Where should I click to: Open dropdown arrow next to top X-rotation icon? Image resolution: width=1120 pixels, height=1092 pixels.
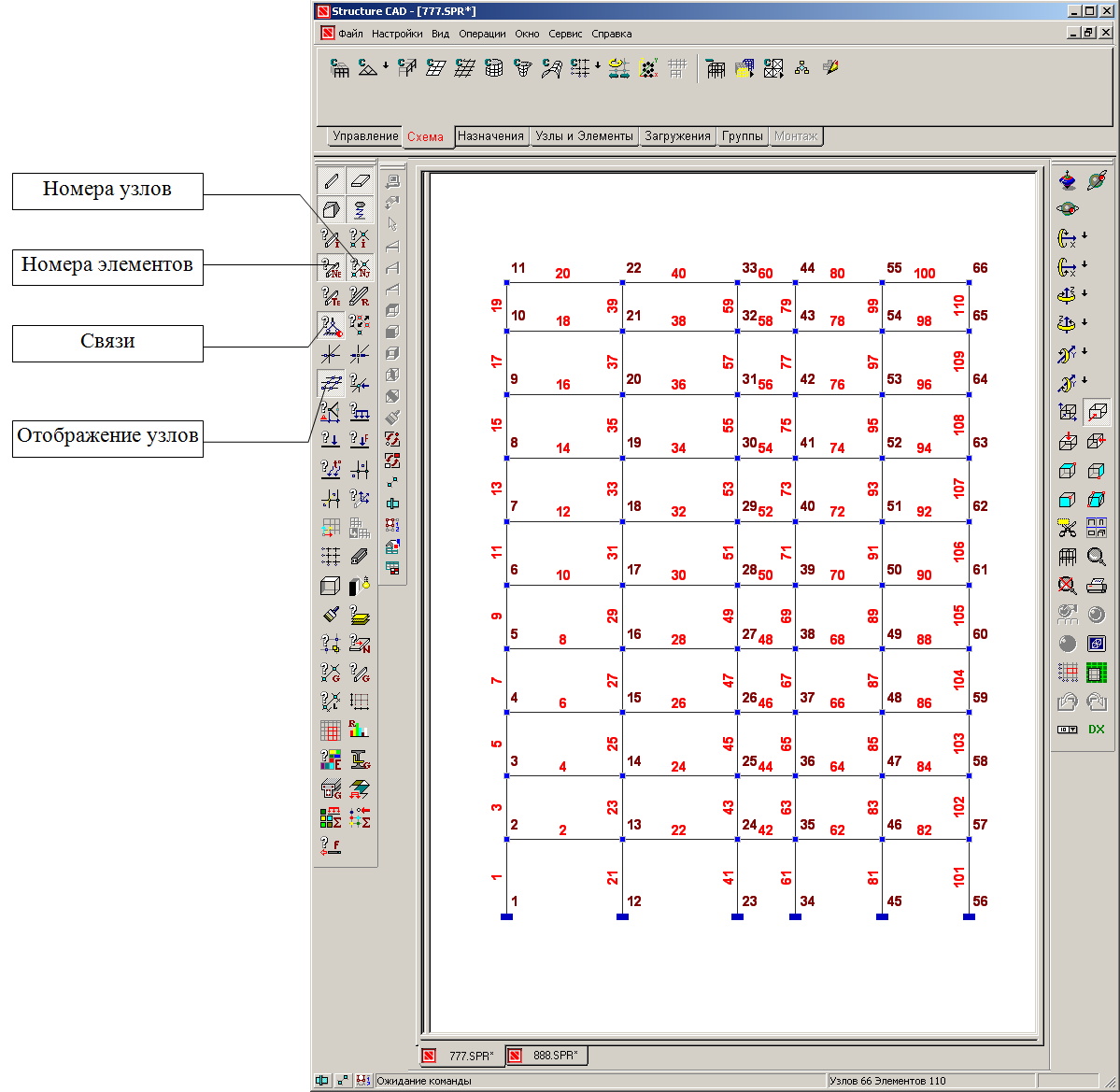click(x=1085, y=236)
